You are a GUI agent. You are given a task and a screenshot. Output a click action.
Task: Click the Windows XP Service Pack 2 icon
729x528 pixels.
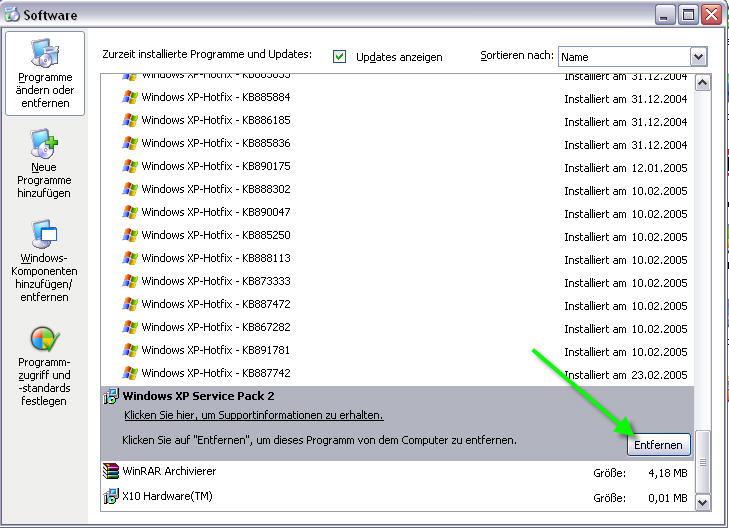111,396
